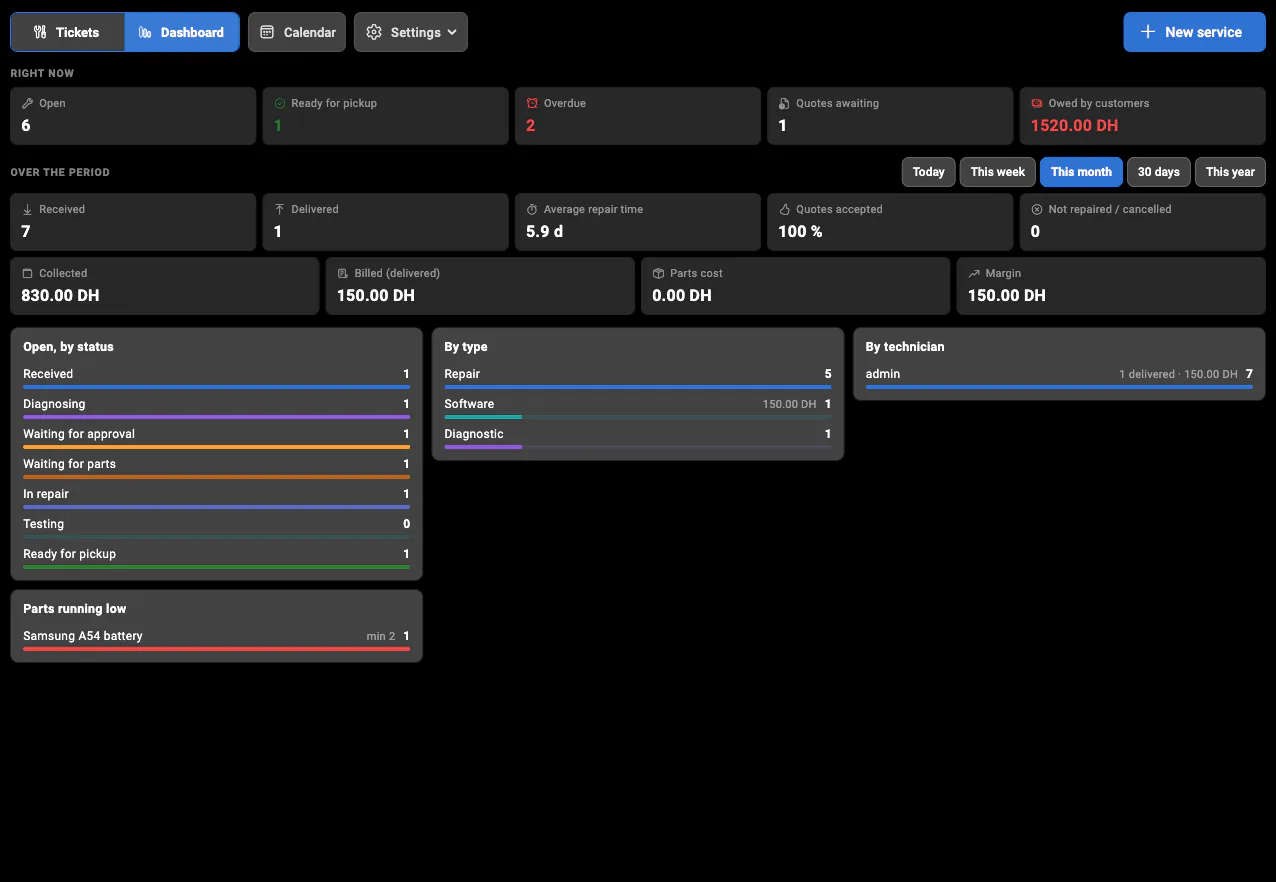This screenshot has height=882, width=1276.
Task: Click the By technician heading
Action: (905, 346)
